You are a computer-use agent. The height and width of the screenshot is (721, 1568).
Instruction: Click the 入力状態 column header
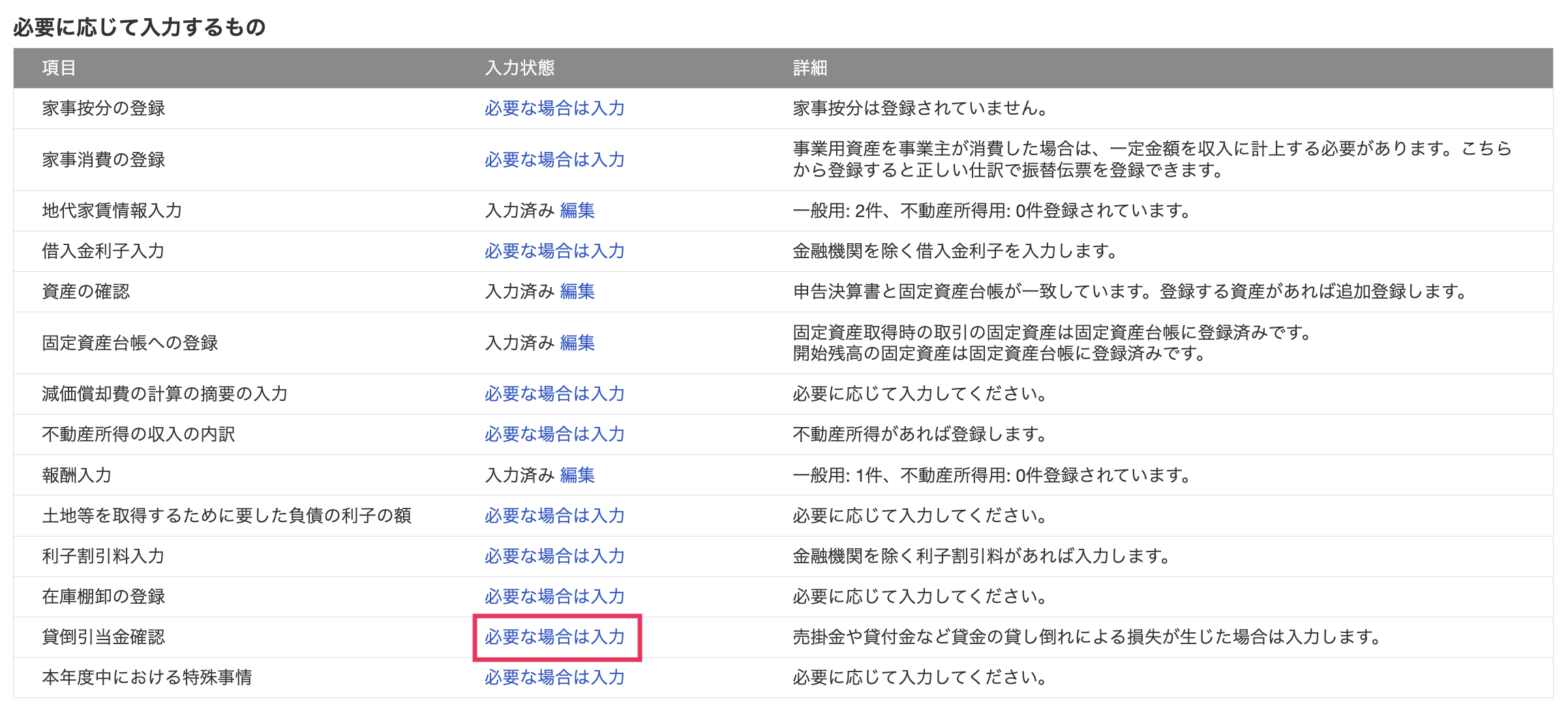click(520, 68)
